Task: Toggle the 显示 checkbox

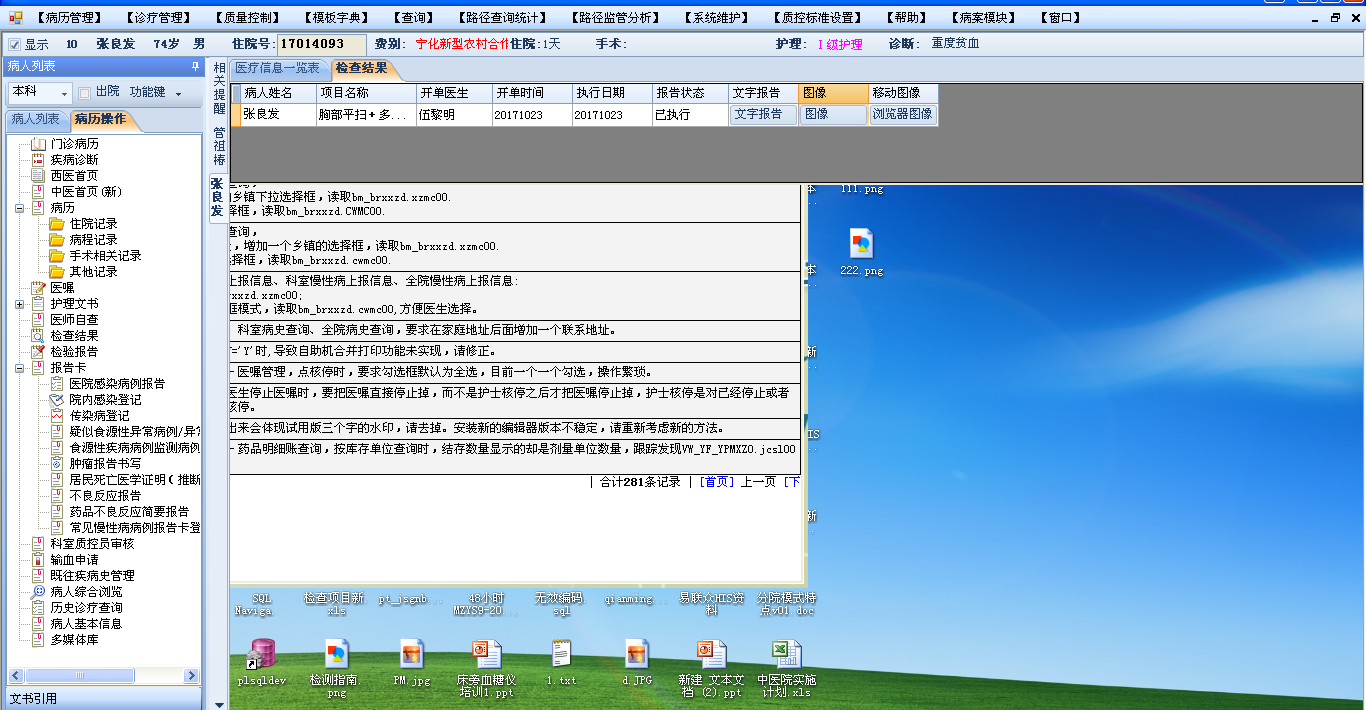Action: click(x=14, y=44)
